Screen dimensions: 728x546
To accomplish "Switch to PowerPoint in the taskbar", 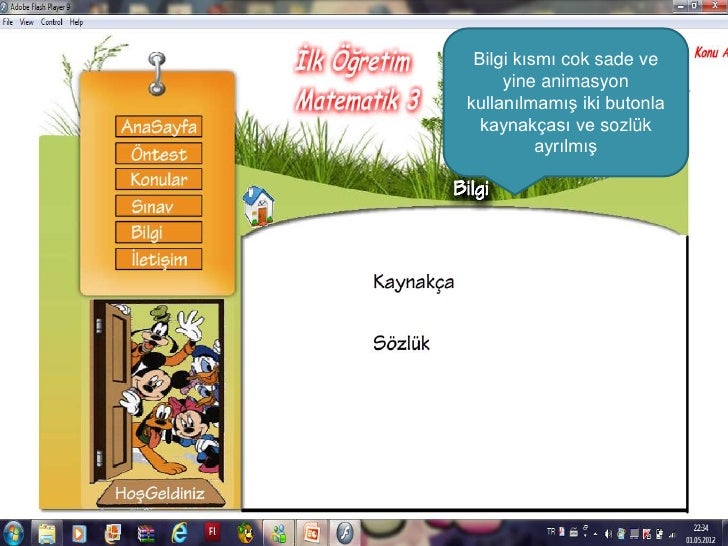I will 312,533.
